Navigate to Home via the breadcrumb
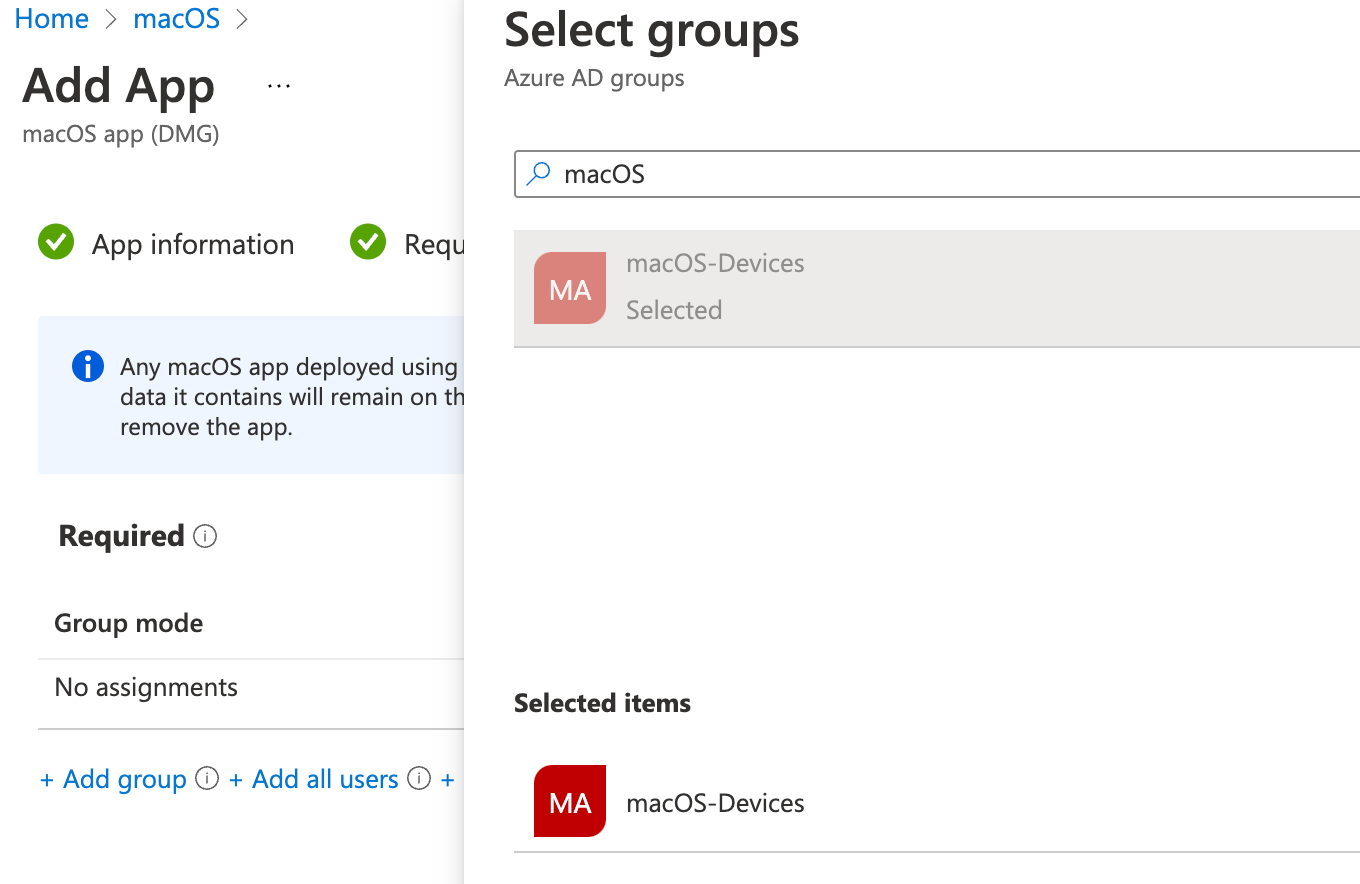The image size is (1360, 884). [x=51, y=18]
